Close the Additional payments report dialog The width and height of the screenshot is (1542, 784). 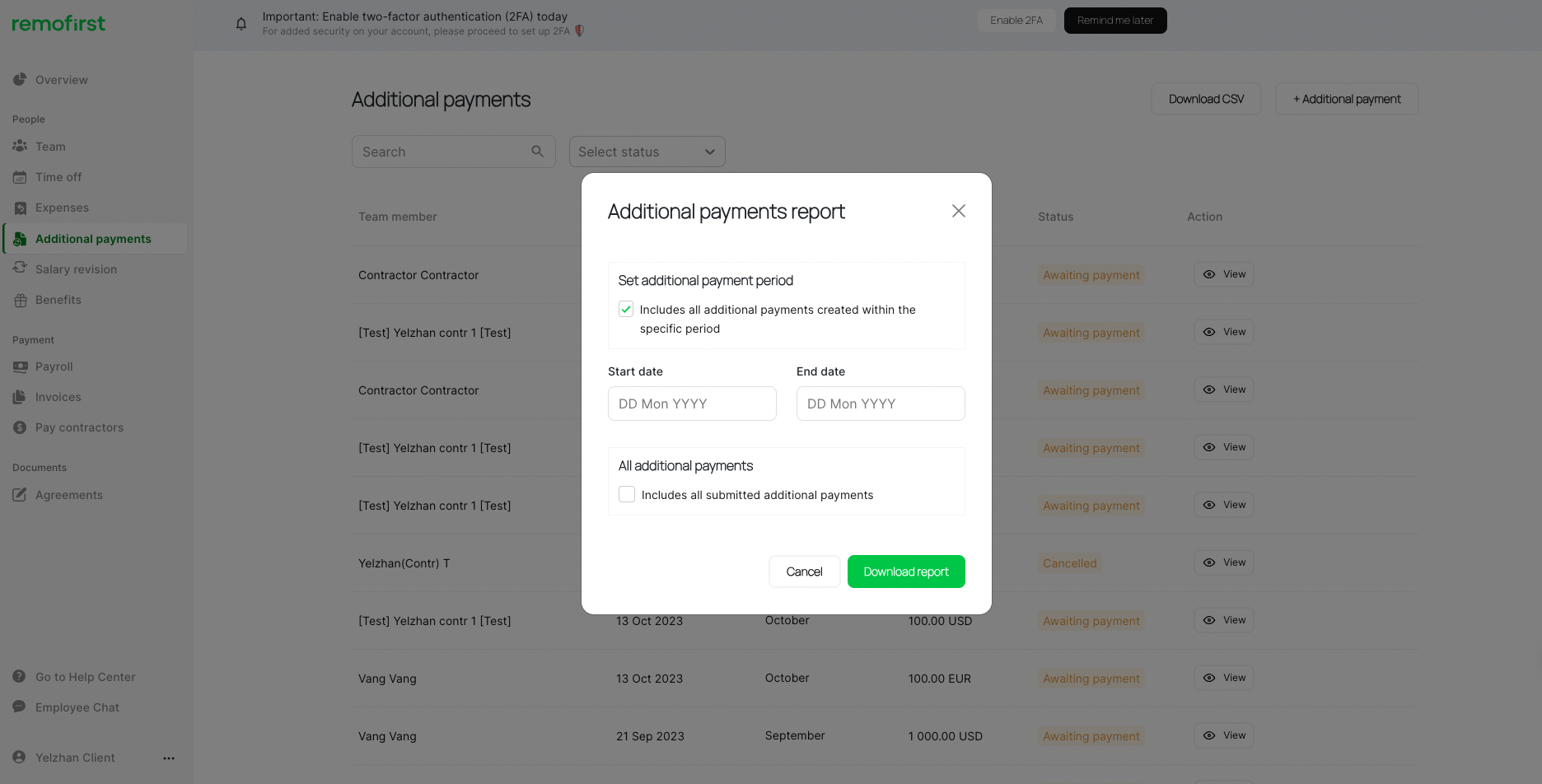tap(959, 211)
